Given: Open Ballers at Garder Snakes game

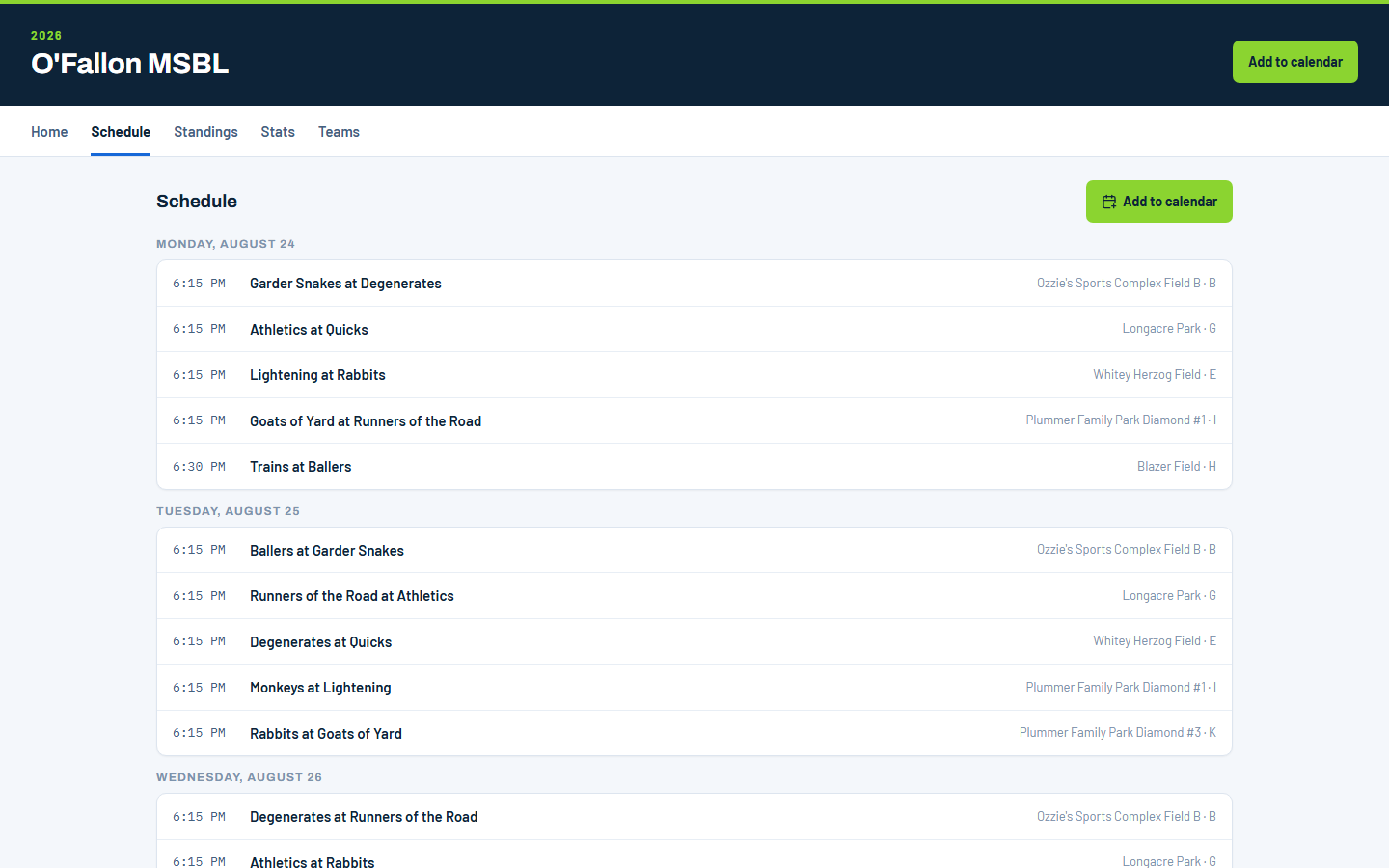Looking at the screenshot, I should 694,550.
